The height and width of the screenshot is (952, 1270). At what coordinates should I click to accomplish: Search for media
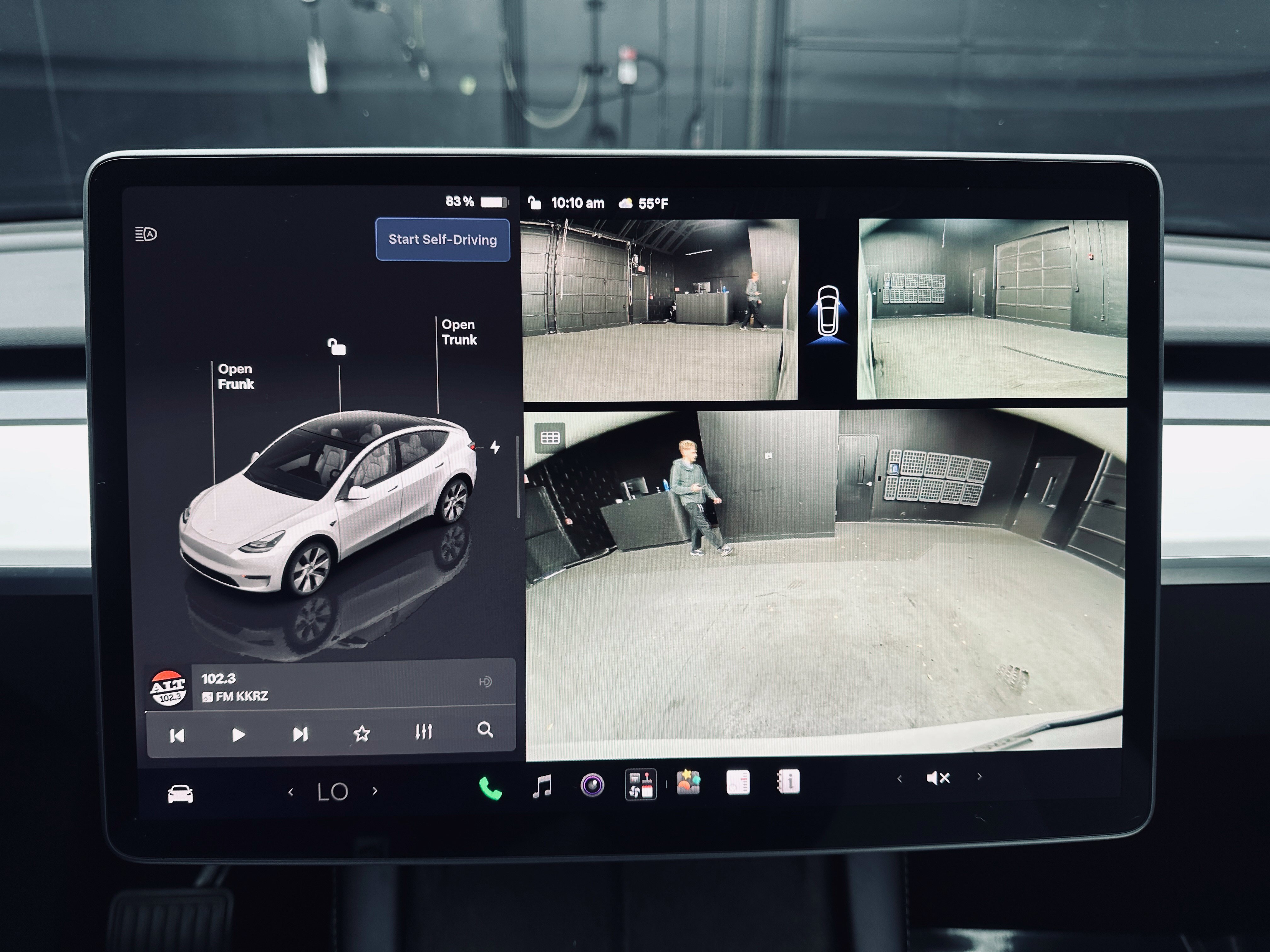tap(485, 729)
